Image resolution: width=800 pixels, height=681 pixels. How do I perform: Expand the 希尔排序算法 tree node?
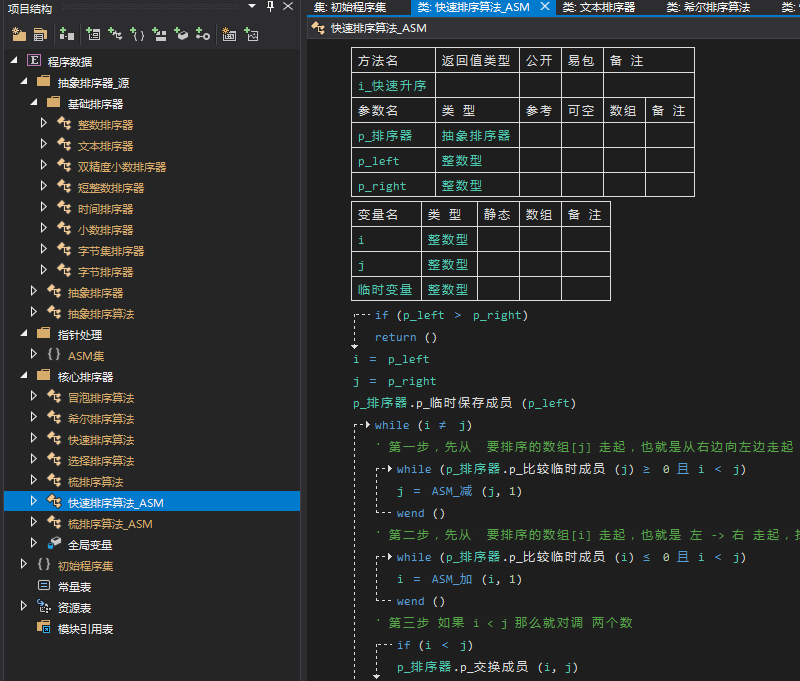34,417
